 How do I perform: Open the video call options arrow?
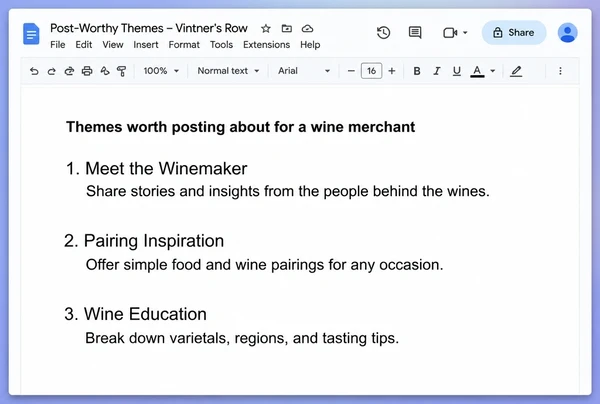pos(465,33)
